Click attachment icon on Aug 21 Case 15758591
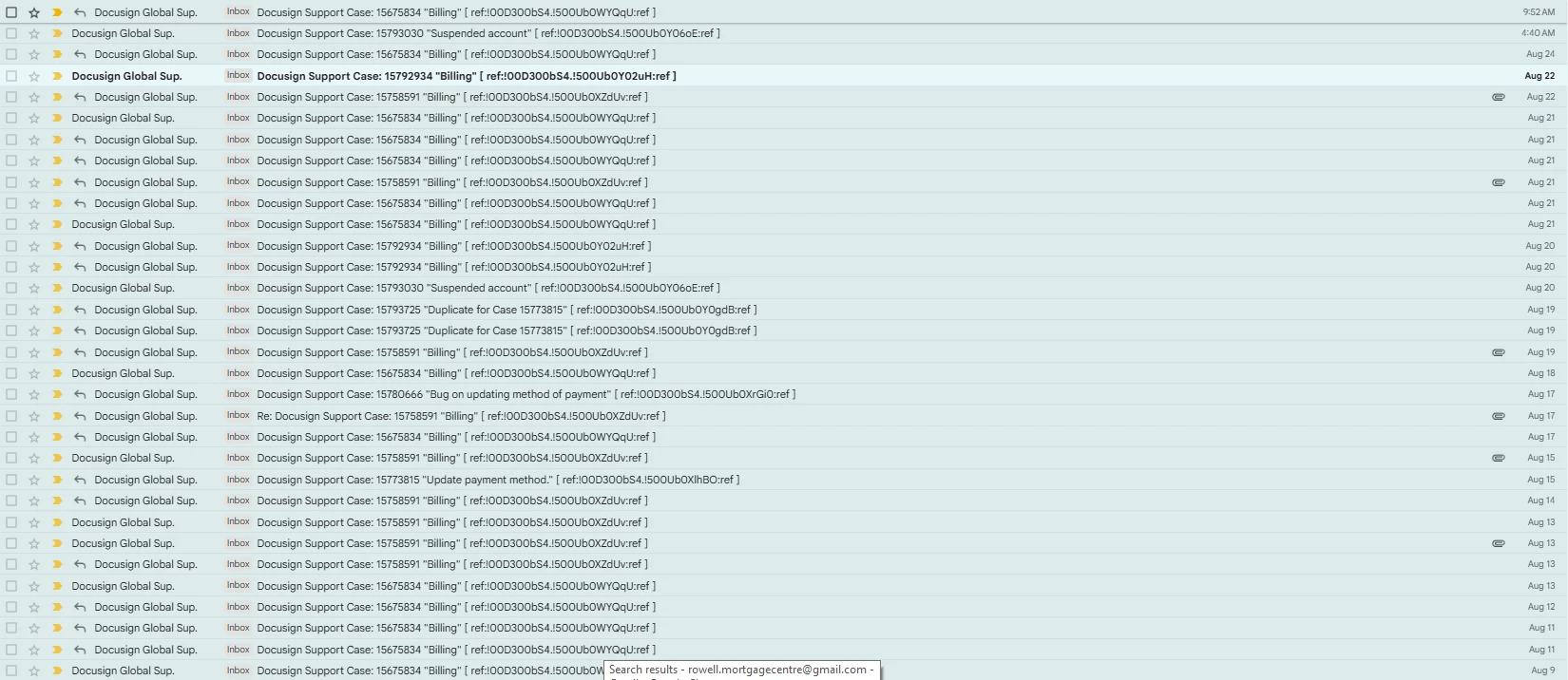The image size is (1568, 680). [x=1499, y=182]
